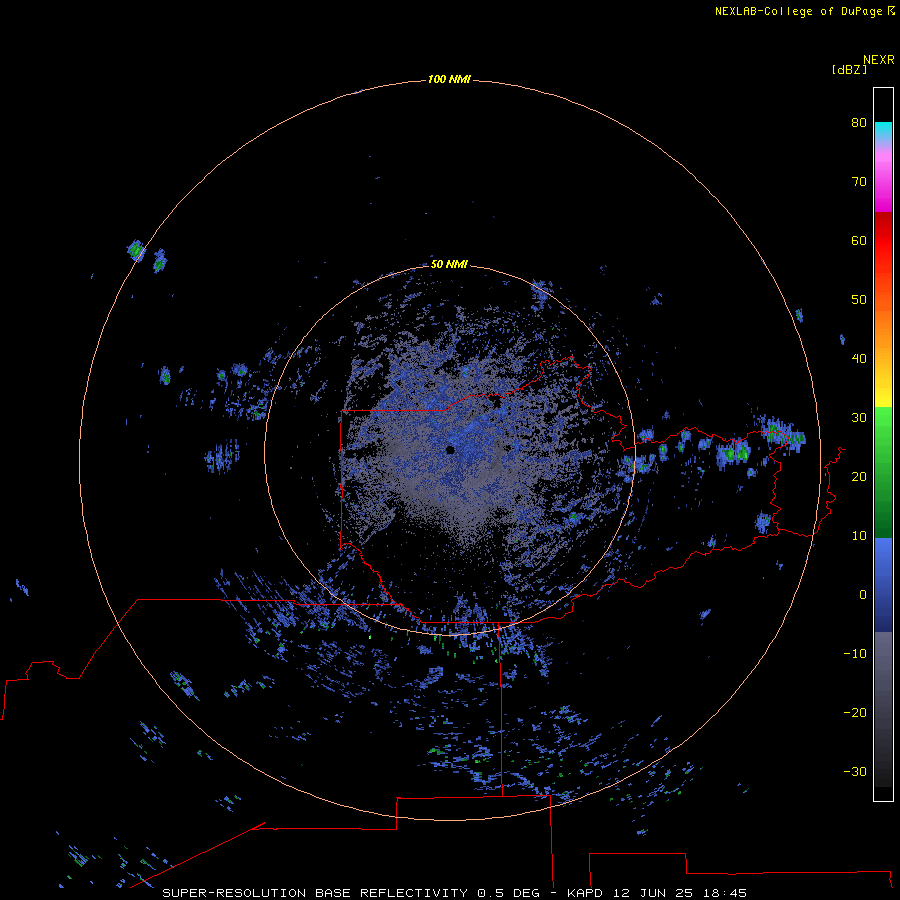Click the 18:45 timestamp in the caption
The width and height of the screenshot is (900, 900).
725,893
